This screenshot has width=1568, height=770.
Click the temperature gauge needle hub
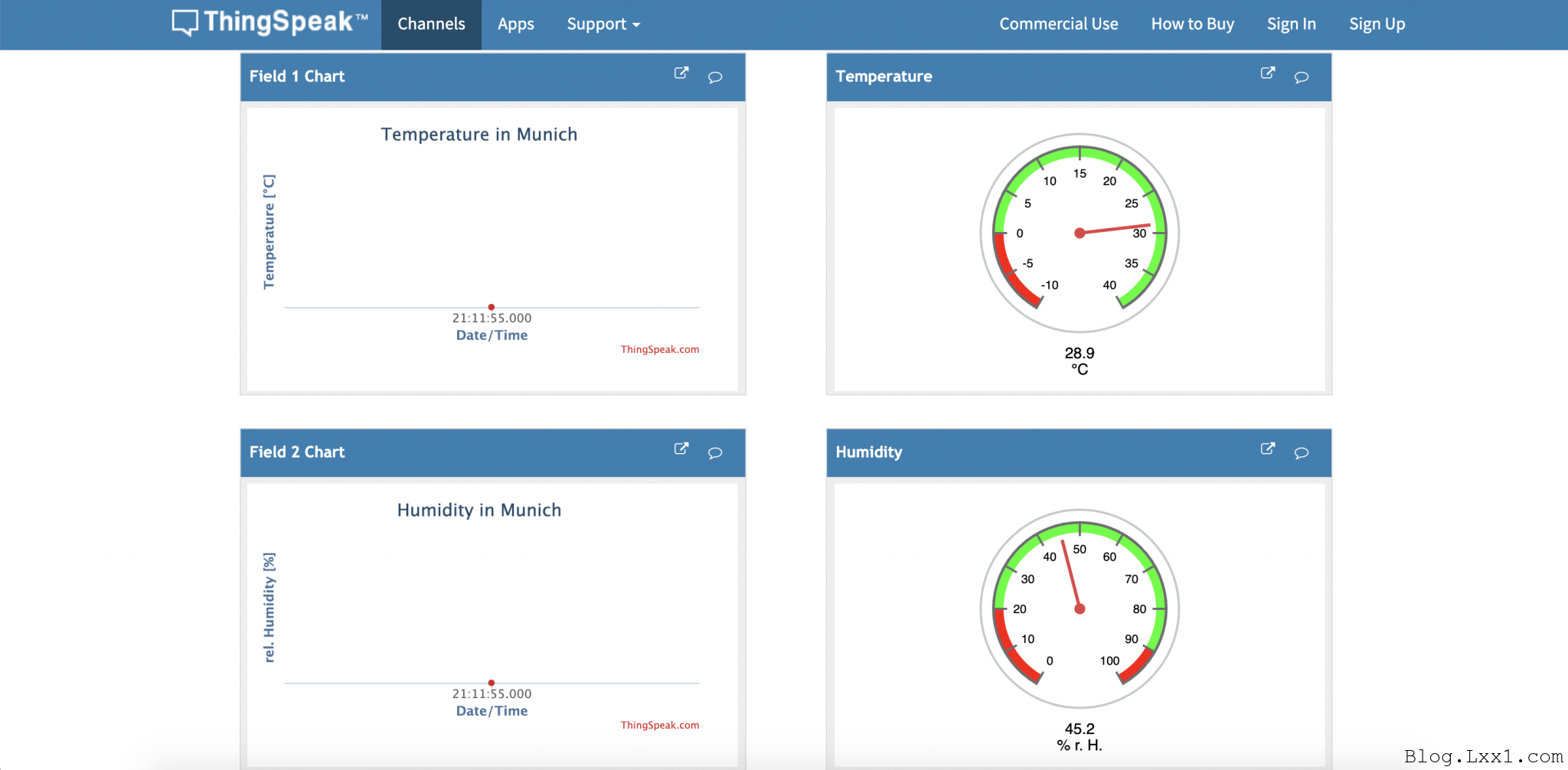pos(1080,233)
